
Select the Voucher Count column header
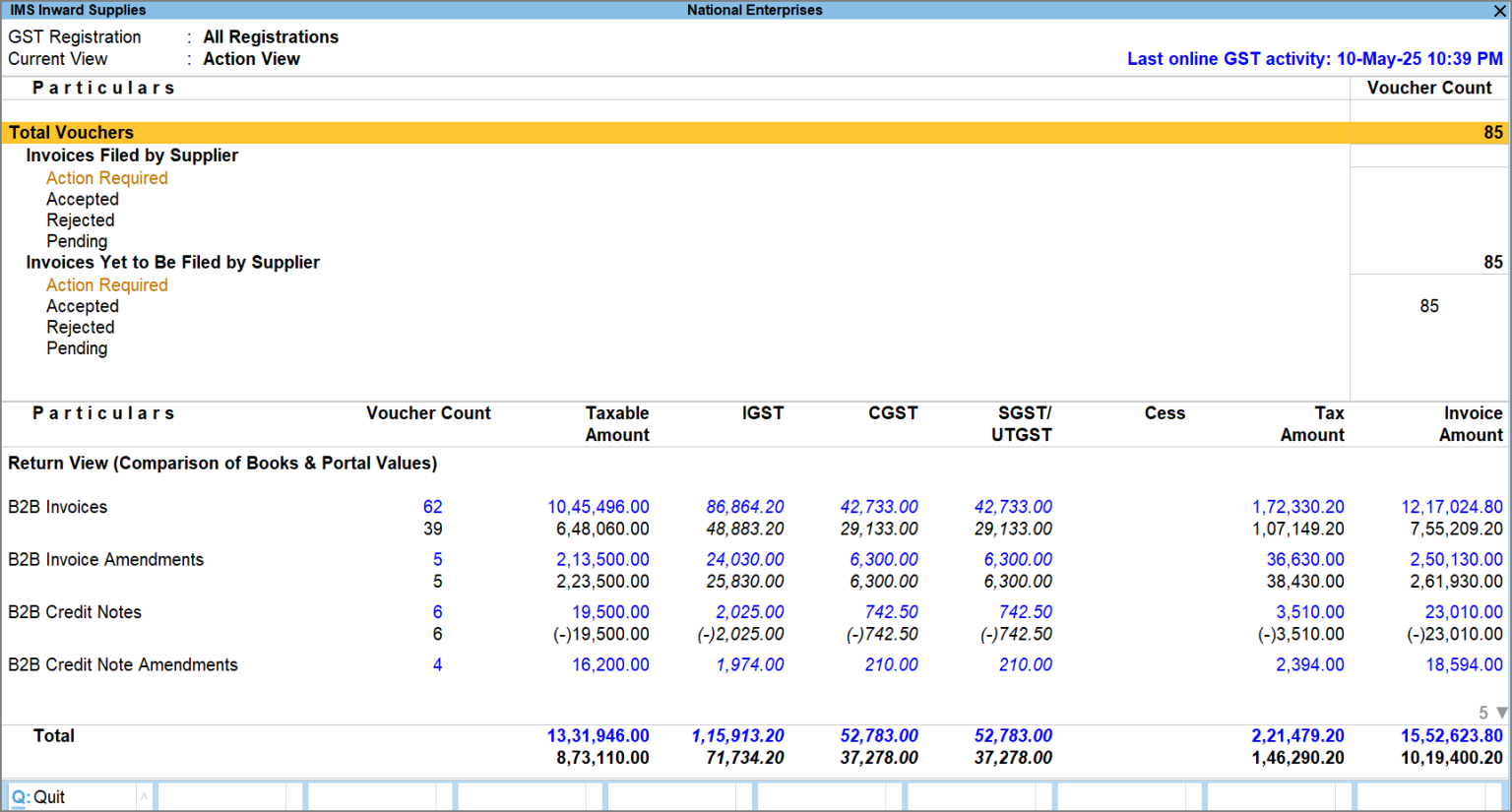click(x=1429, y=88)
